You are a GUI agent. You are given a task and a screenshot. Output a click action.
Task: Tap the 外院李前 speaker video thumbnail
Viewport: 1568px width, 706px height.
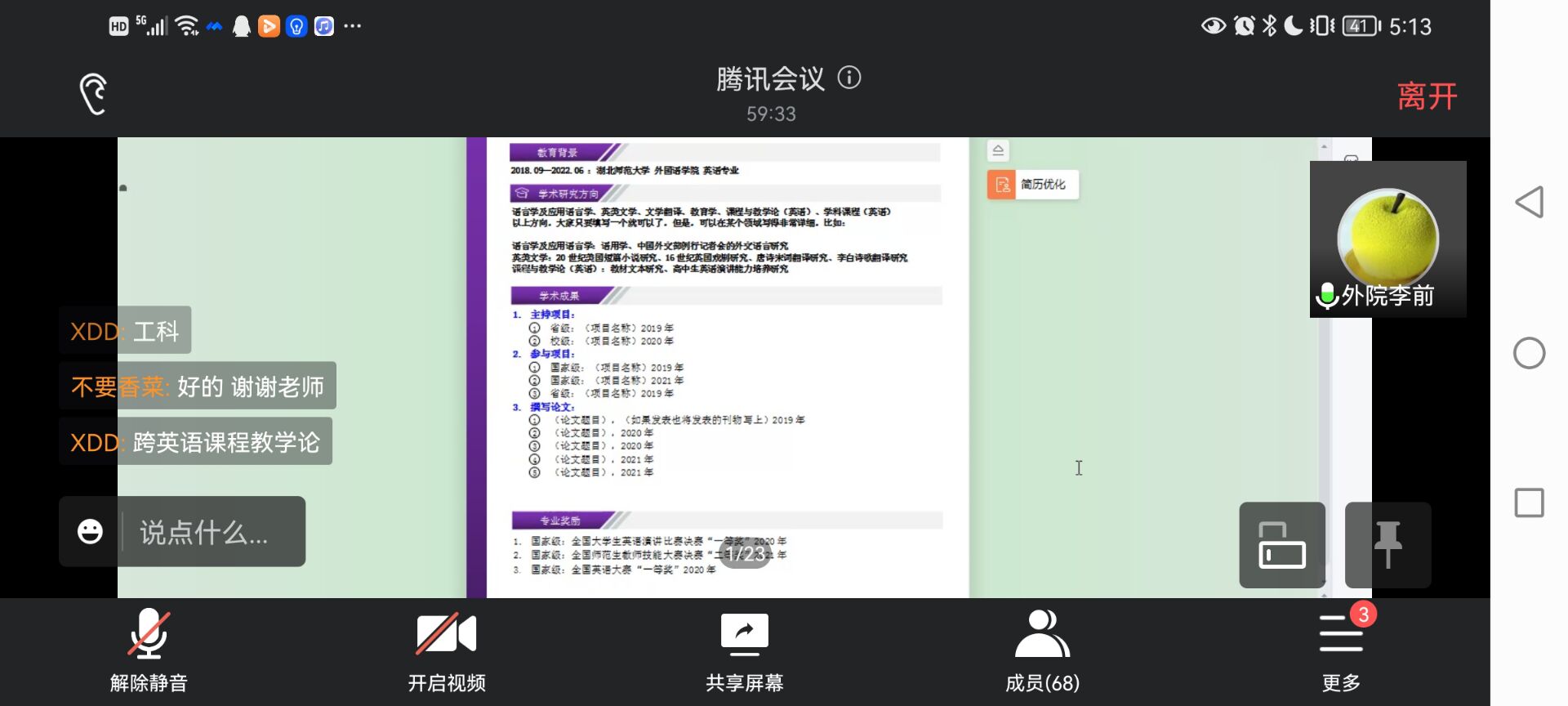(1388, 239)
